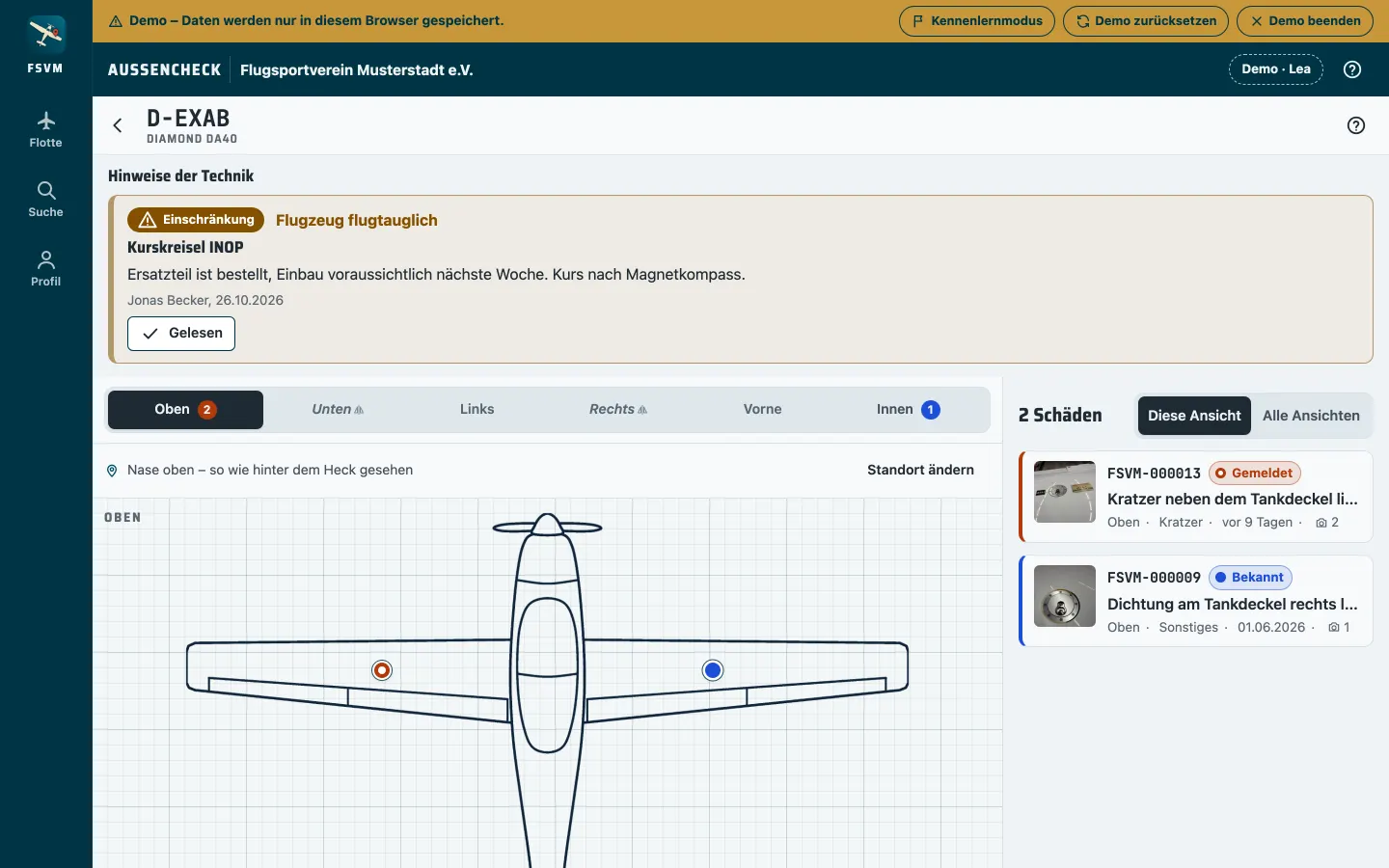Switch to the Unten view tab
Viewport: 1389px width, 868px height.
pos(338,410)
